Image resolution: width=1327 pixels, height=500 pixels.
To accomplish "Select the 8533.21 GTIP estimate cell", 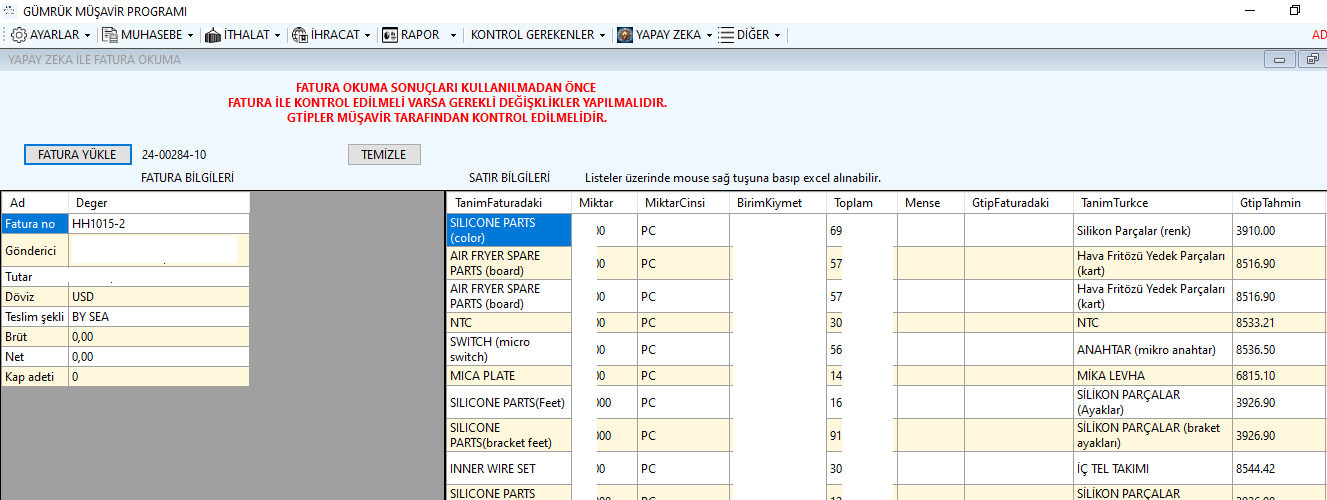I will coord(1280,323).
